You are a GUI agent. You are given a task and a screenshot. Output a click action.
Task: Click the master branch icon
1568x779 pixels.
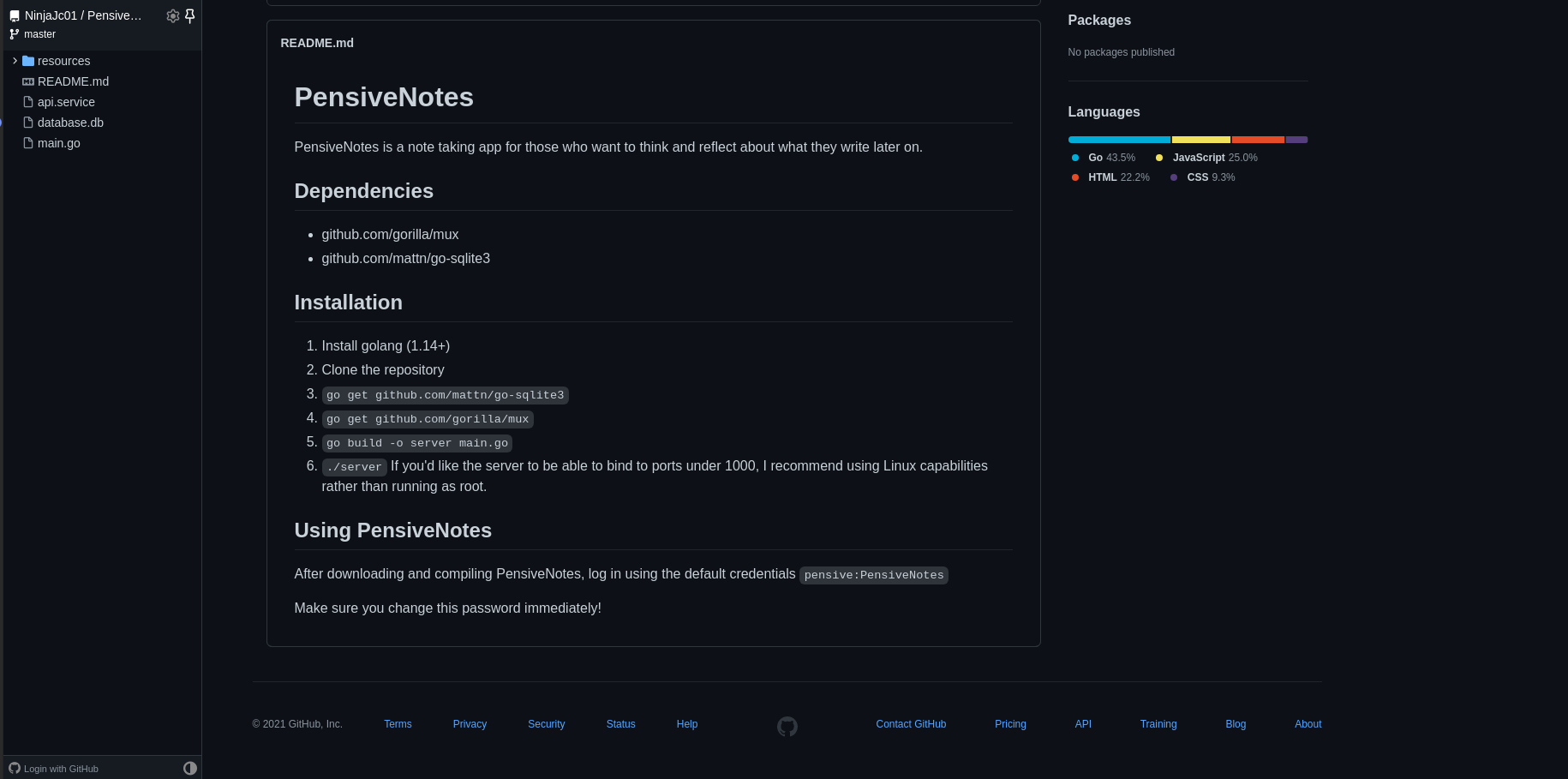(14, 34)
